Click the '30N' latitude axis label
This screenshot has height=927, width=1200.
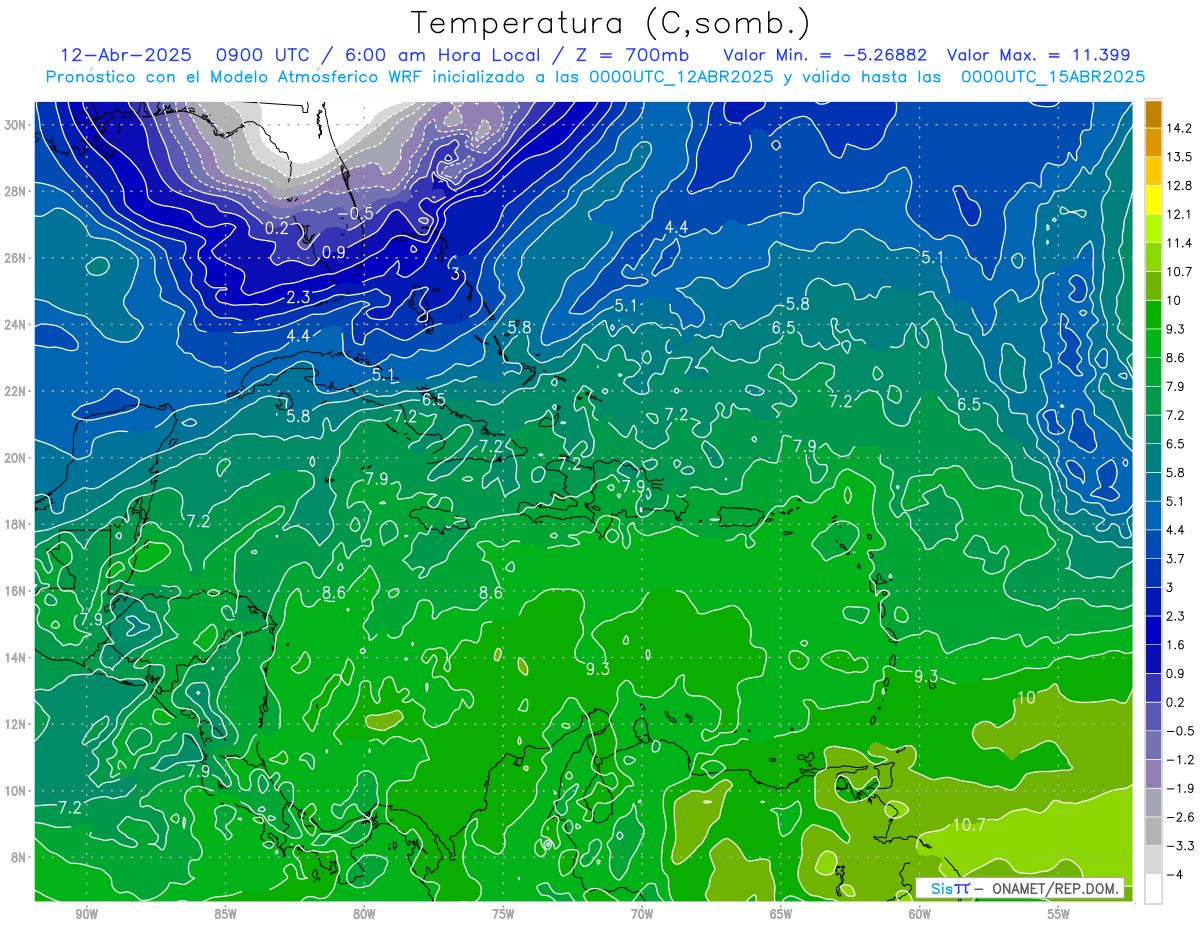click(x=17, y=124)
